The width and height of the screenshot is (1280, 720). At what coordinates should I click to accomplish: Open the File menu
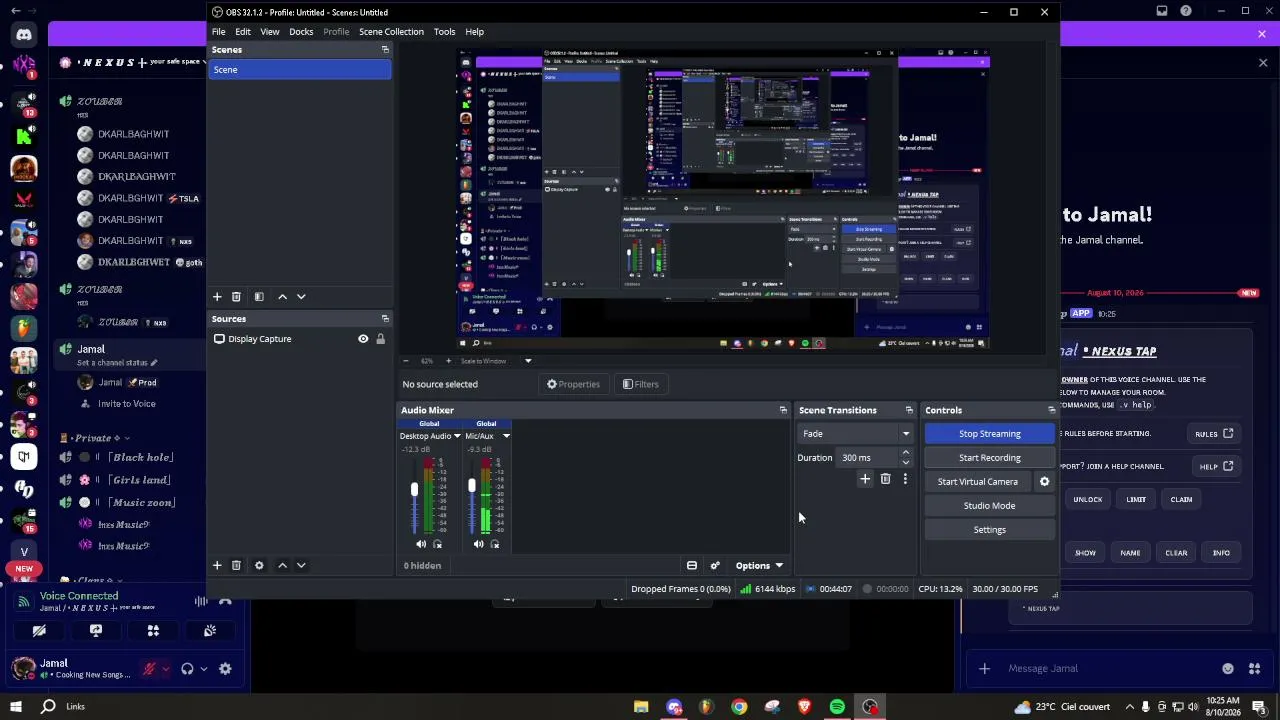click(218, 32)
